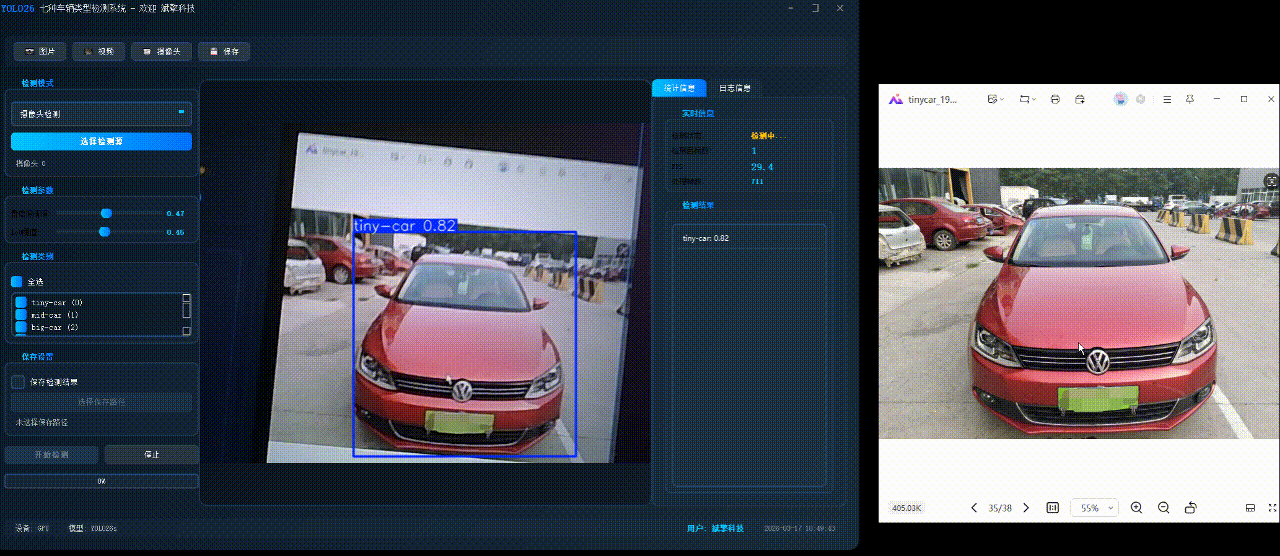Click the 开始检测 start button
Image resolution: width=1280 pixels, height=556 pixels.
pyautogui.click(x=51, y=454)
